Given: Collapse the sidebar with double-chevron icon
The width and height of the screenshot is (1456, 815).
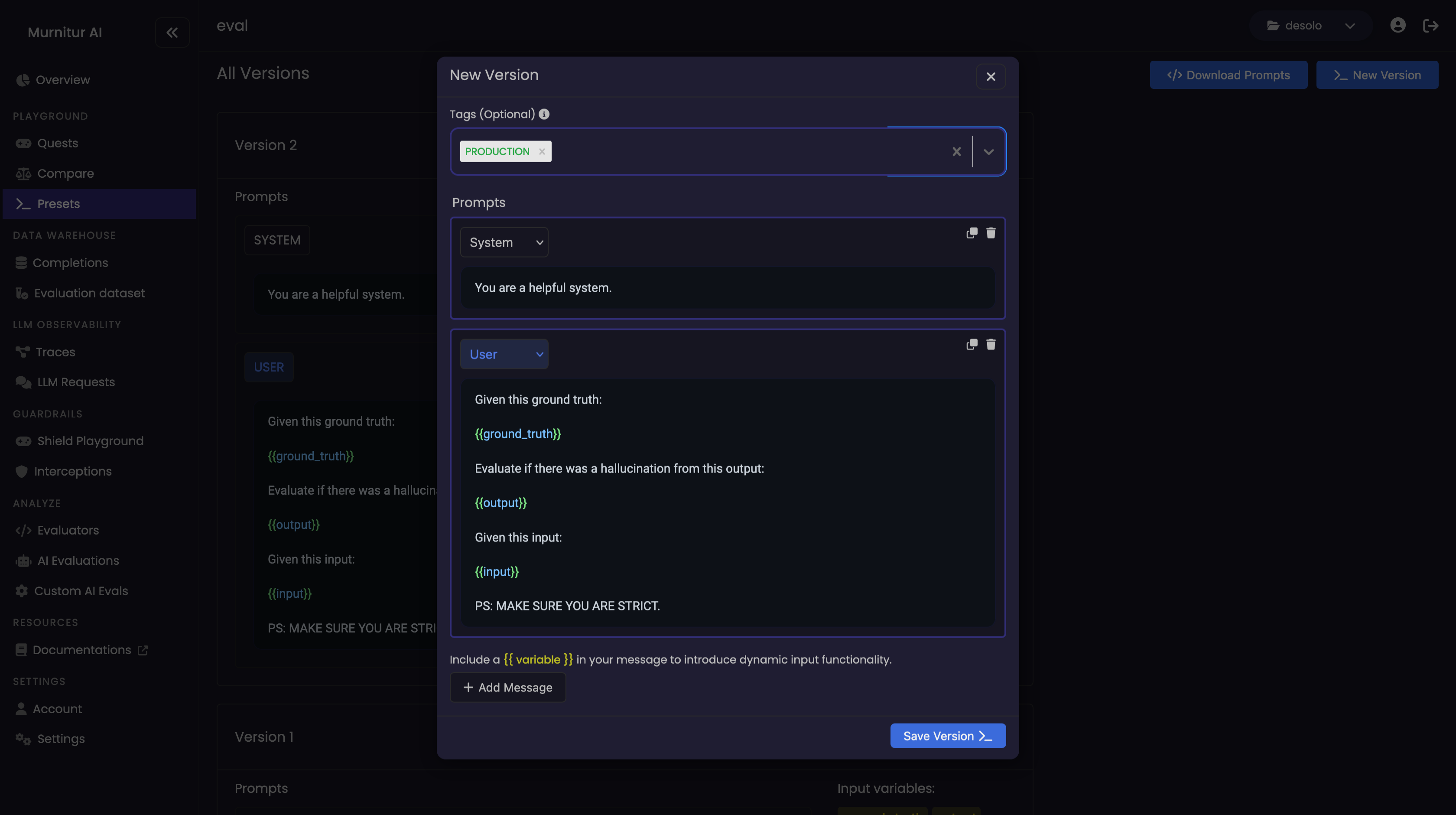Looking at the screenshot, I should pyautogui.click(x=172, y=33).
